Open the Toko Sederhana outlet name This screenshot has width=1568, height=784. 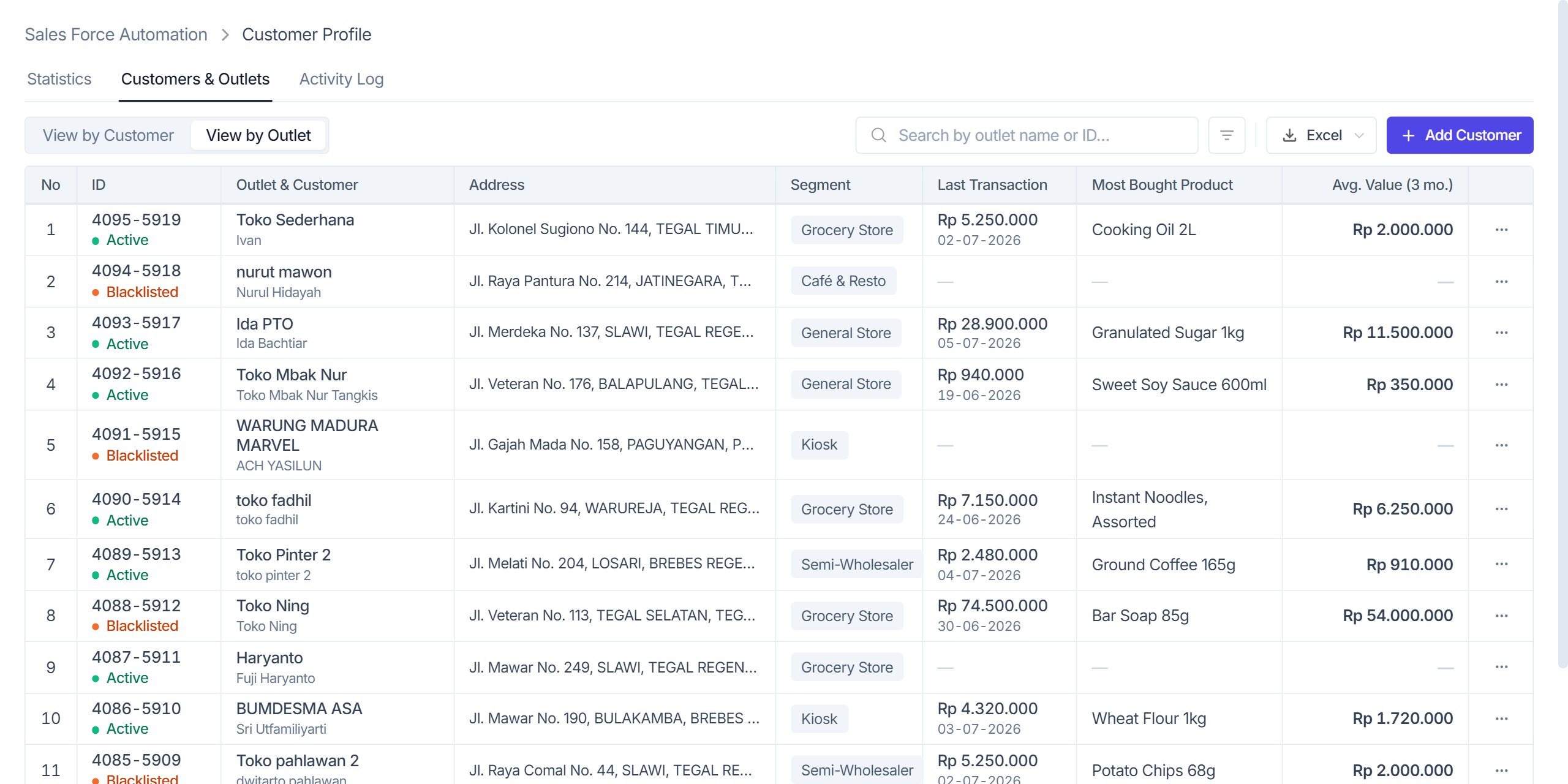tap(295, 220)
